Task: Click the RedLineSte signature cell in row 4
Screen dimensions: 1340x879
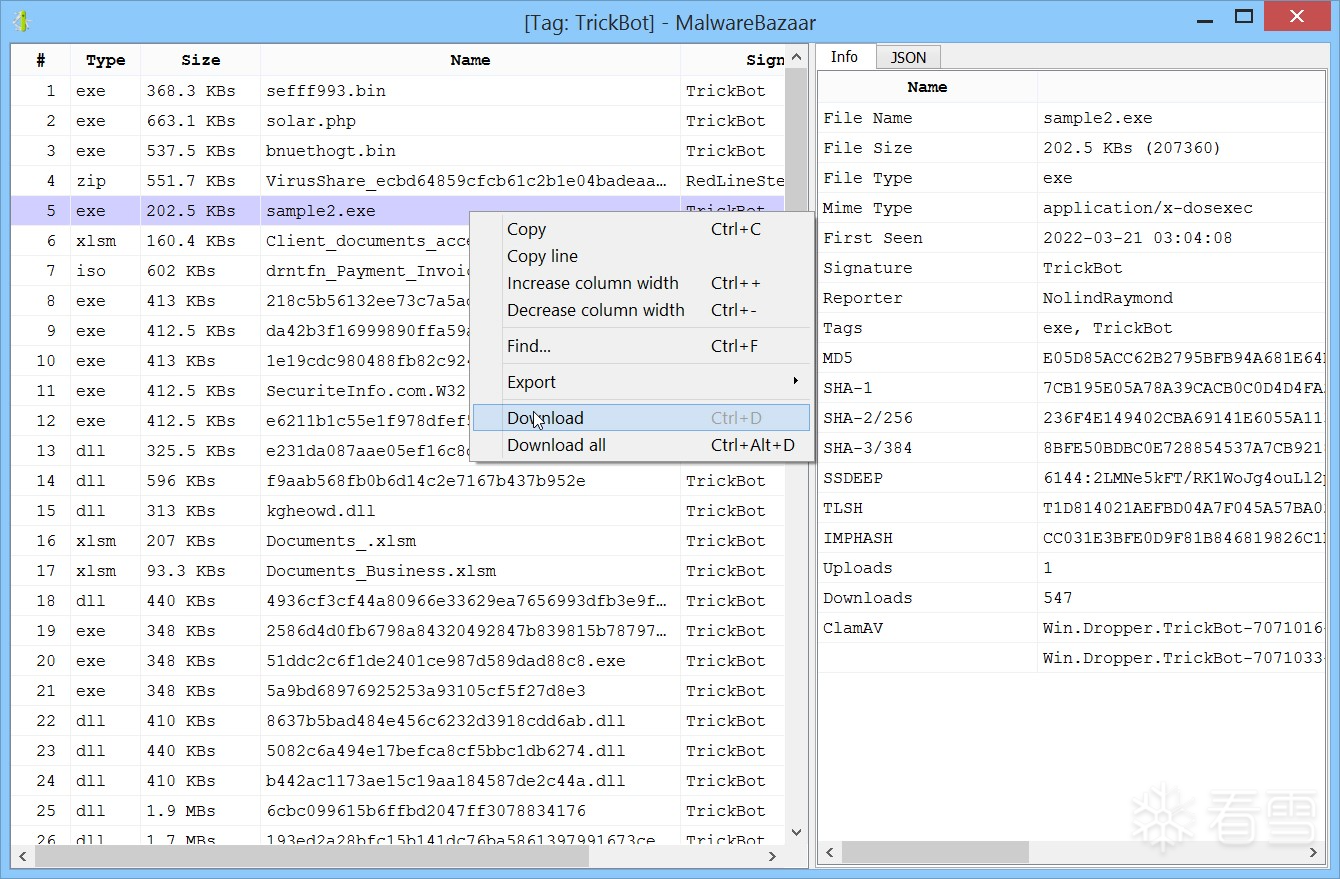Action: (735, 181)
